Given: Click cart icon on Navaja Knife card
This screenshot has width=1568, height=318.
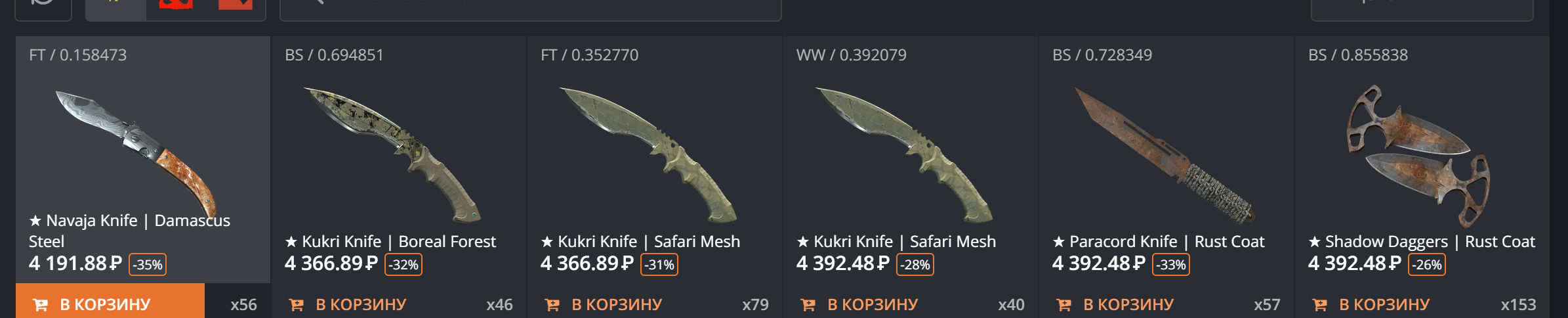Looking at the screenshot, I should [41, 305].
